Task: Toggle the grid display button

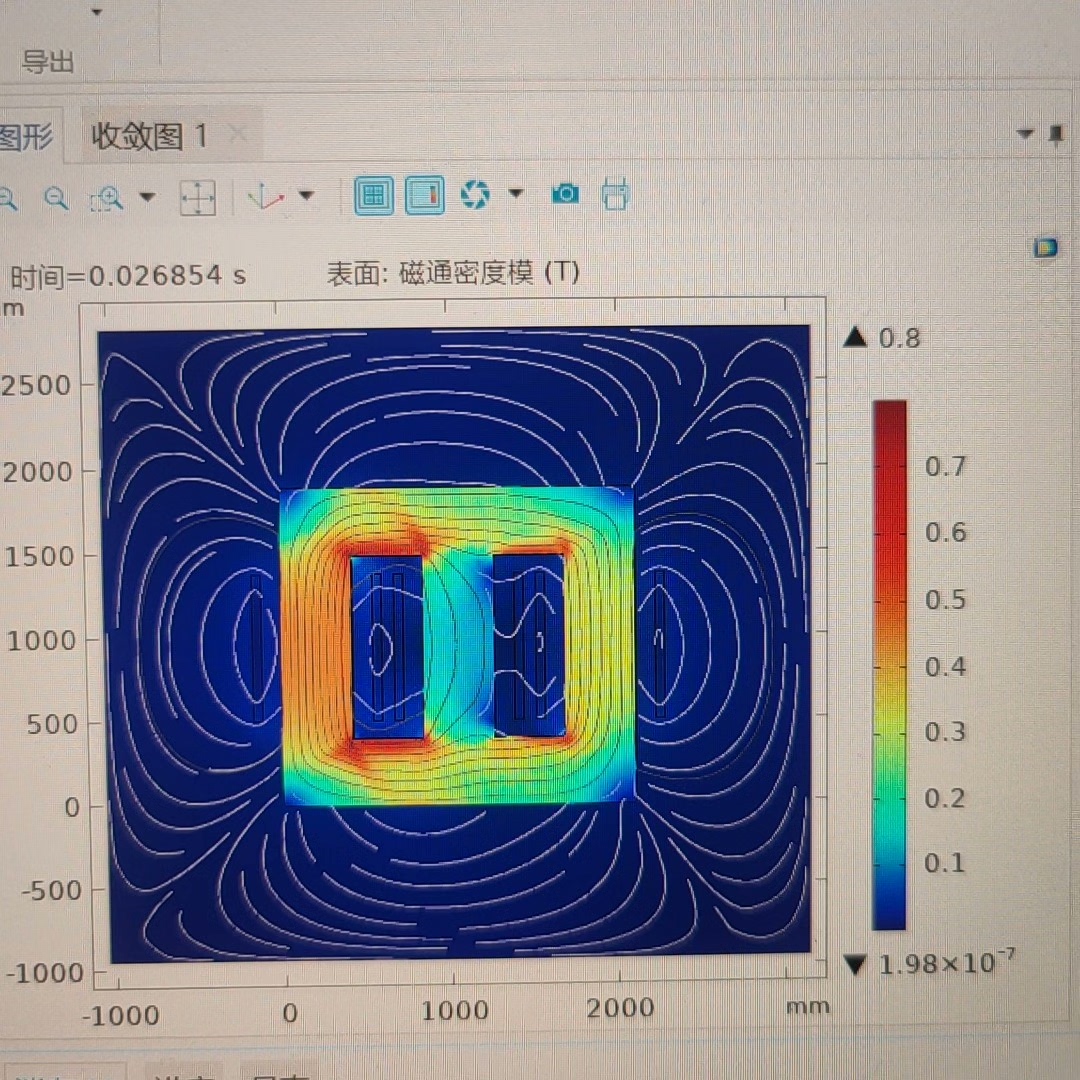Action: tap(373, 196)
